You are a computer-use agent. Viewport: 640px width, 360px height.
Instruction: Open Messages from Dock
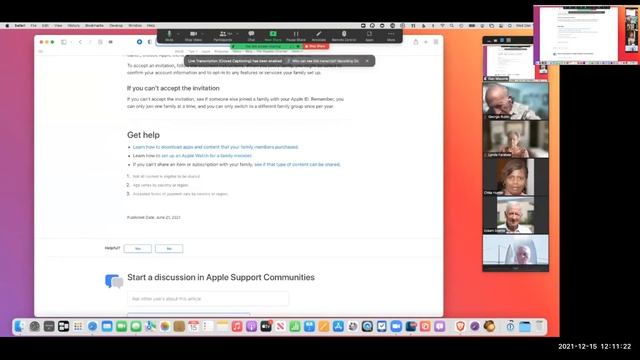coord(136,326)
